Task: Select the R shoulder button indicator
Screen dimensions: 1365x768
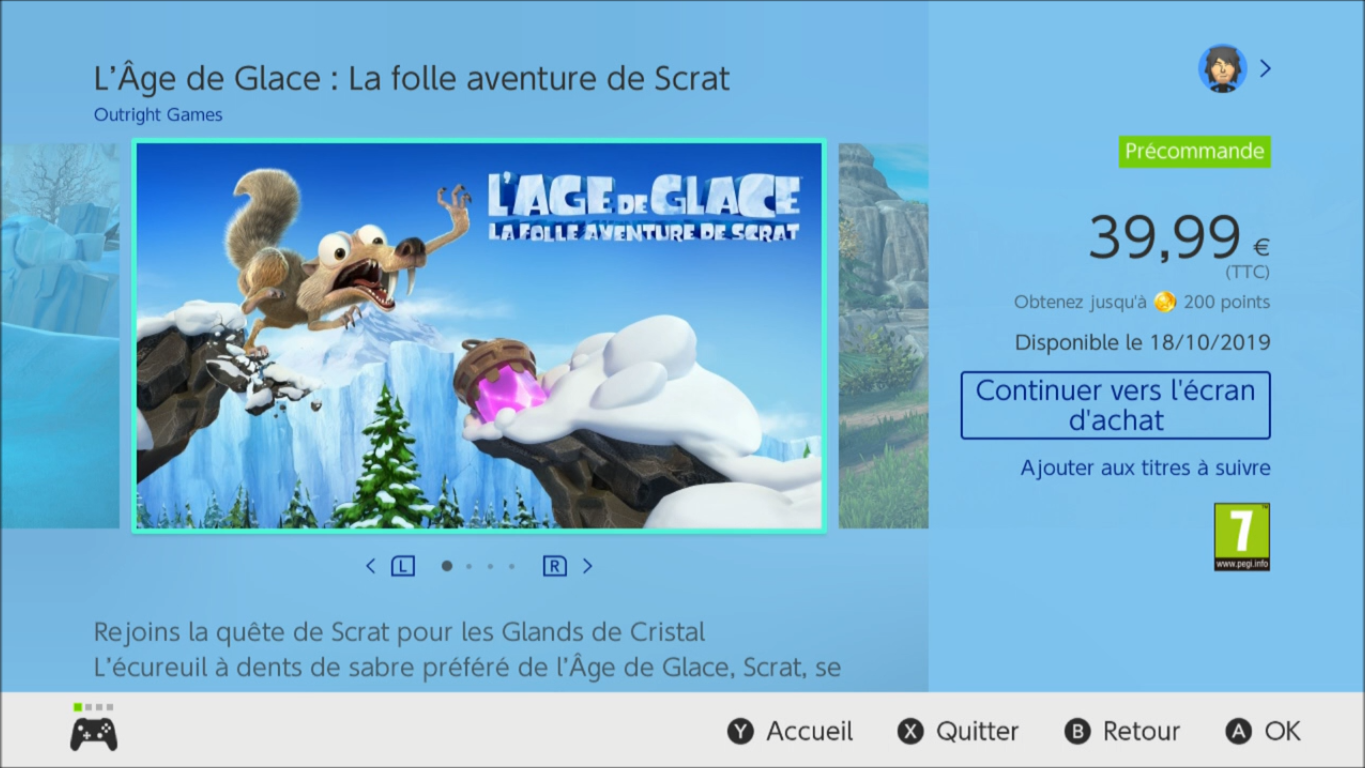Action: pos(554,567)
